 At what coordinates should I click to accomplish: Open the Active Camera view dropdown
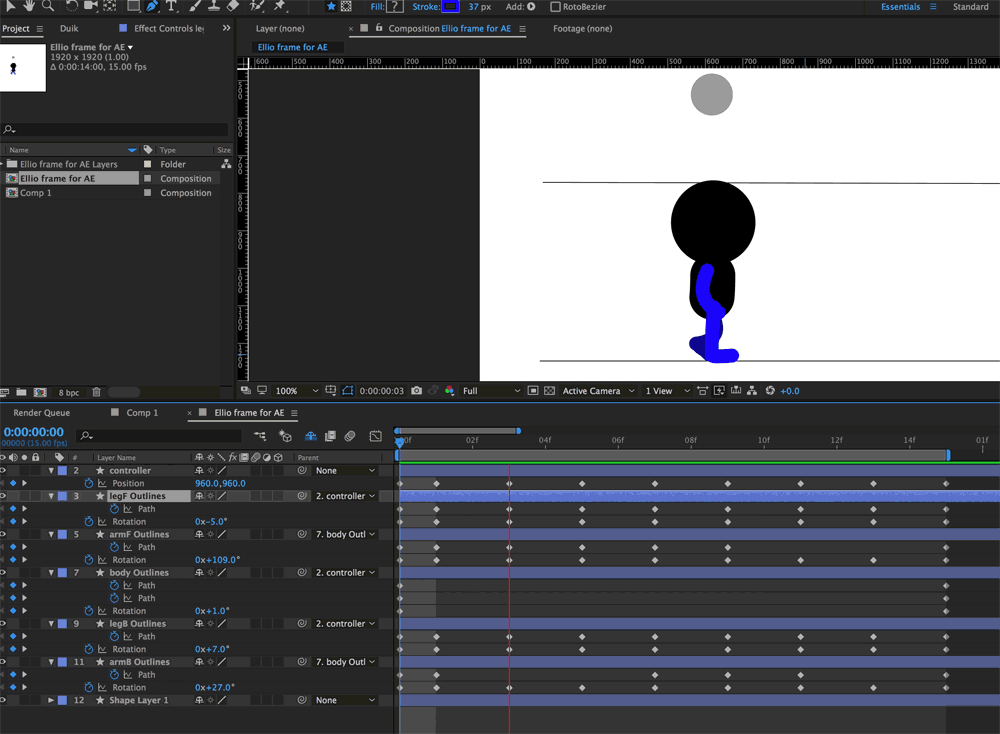point(598,391)
